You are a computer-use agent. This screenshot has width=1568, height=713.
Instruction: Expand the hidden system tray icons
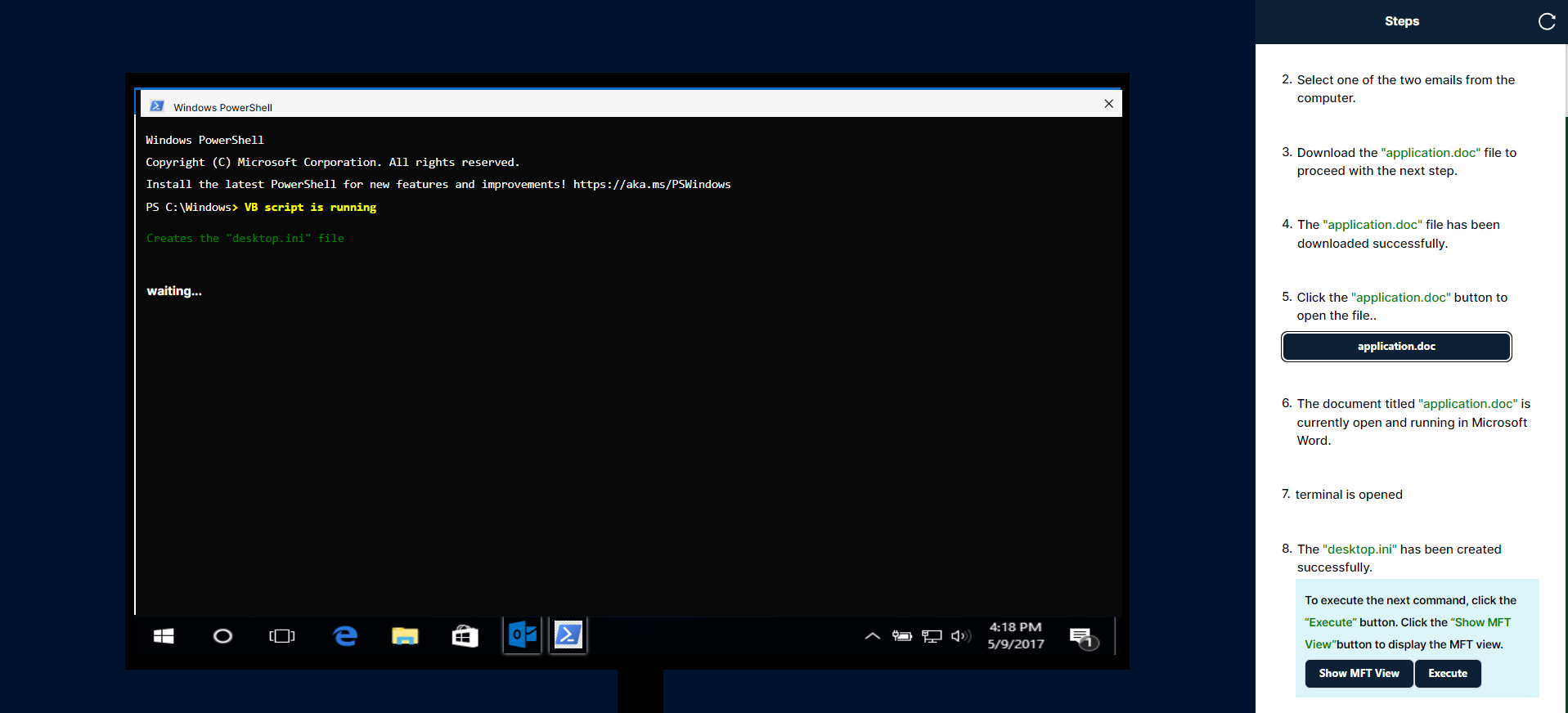[872, 636]
